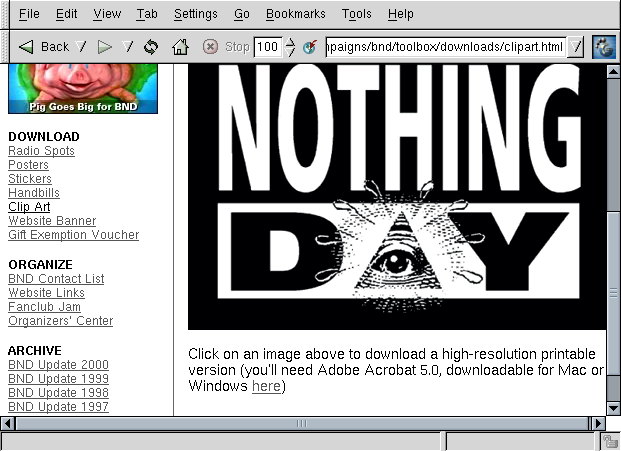This screenshot has height=451, width=621.
Task: Click the horizontal scrollbar right arrow
Action: tap(598, 424)
